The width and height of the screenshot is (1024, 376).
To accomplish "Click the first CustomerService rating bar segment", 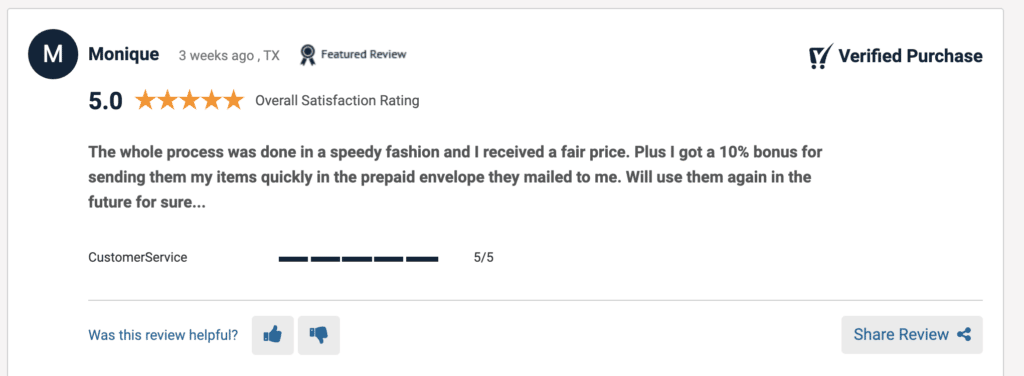I will (x=293, y=259).
